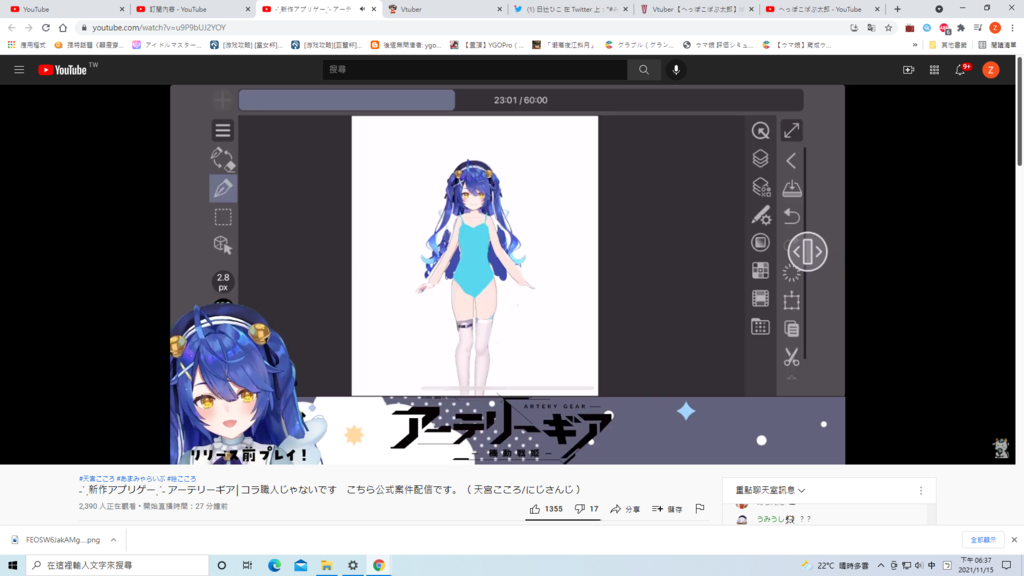Show all downloads button
The width and height of the screenshot is (1024, 576).
[x=983, y=540]
